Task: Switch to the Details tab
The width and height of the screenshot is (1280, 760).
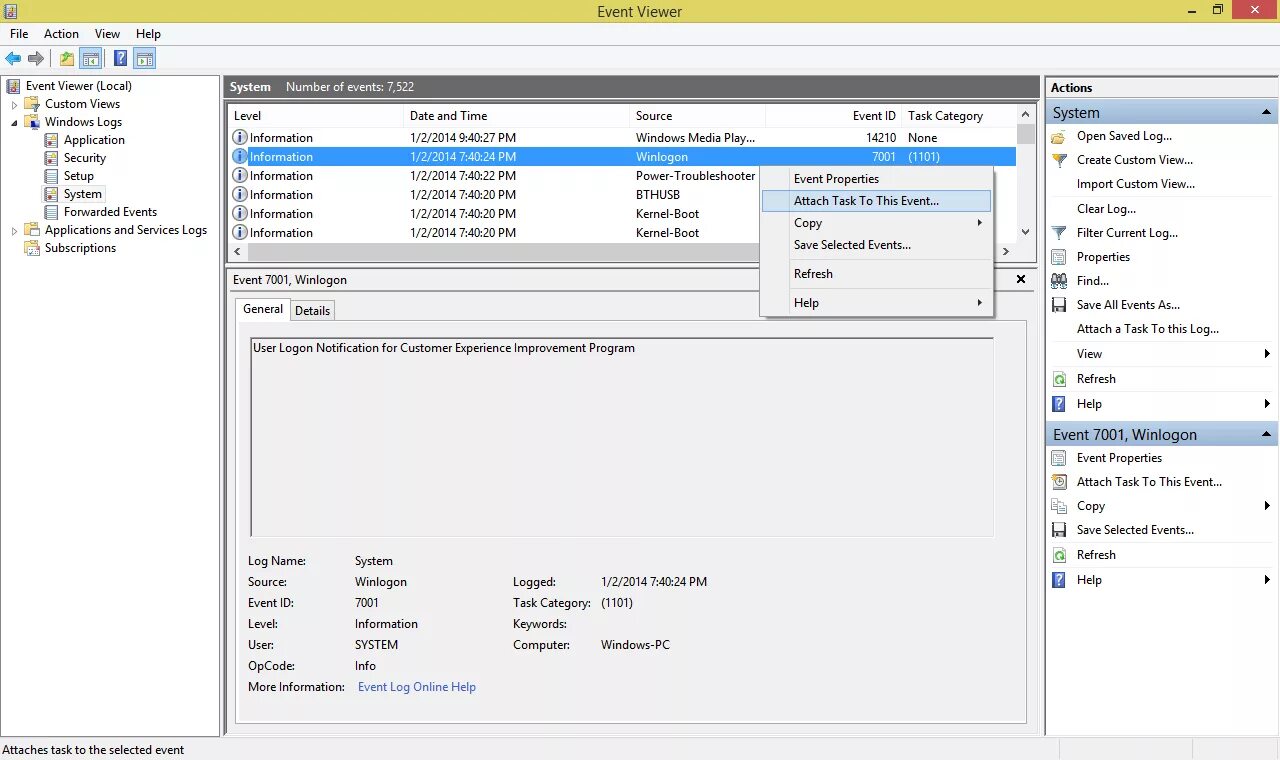Action: [x=312, y=311]
